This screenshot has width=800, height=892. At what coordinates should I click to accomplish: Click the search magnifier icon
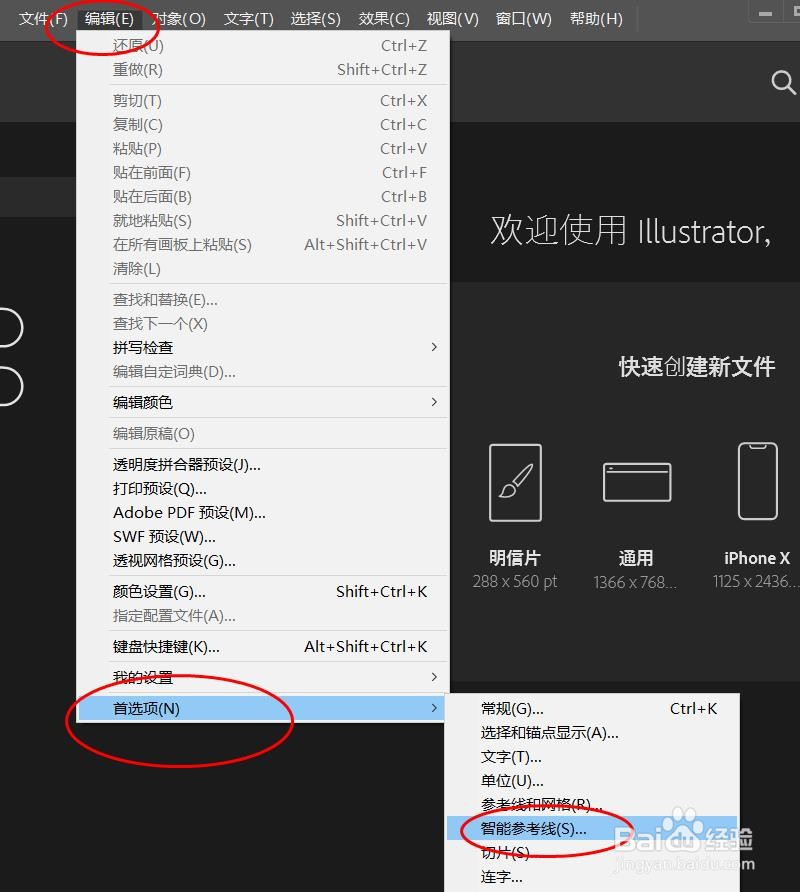click(783, 82)
